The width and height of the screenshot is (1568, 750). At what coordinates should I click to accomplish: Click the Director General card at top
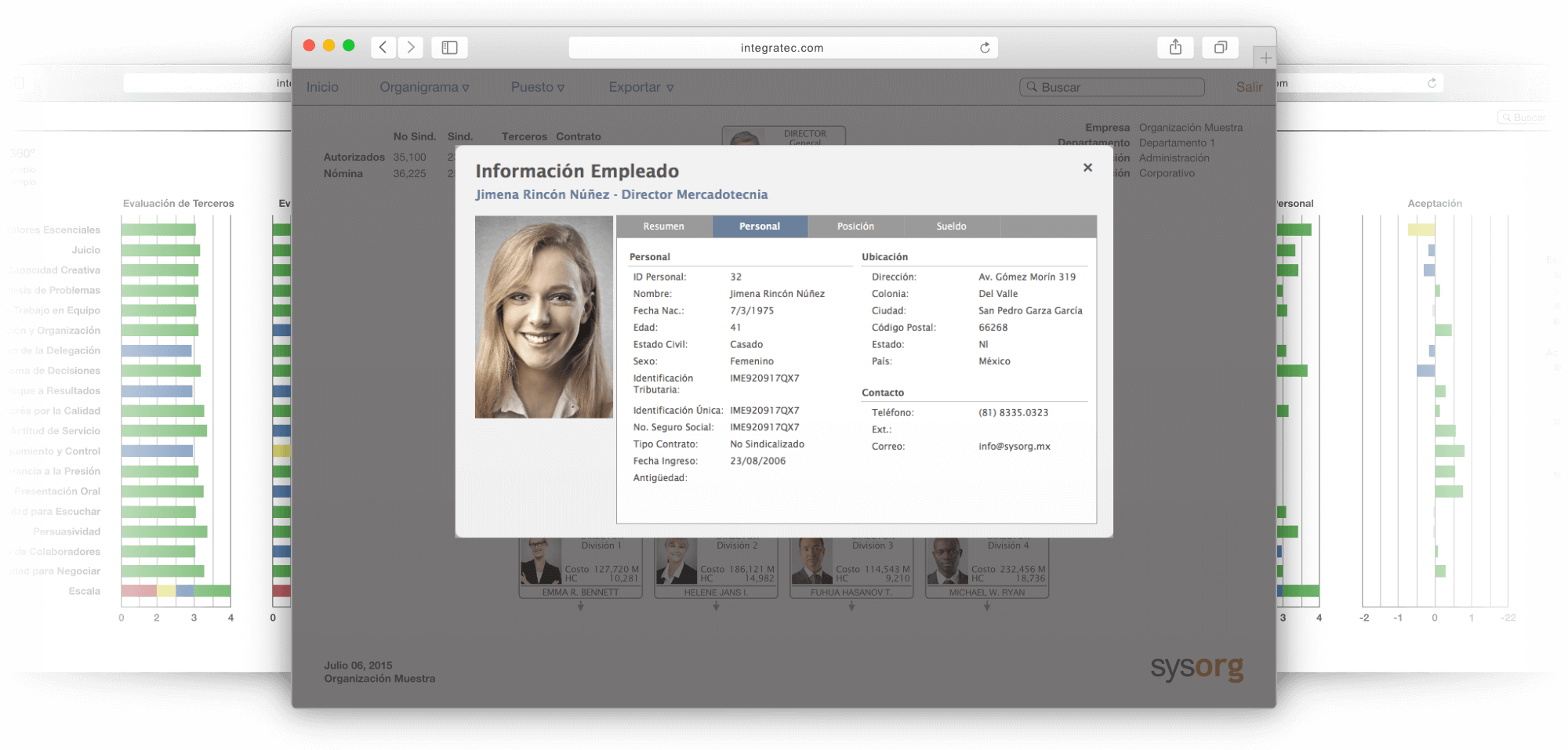click(x=784, y=136)
